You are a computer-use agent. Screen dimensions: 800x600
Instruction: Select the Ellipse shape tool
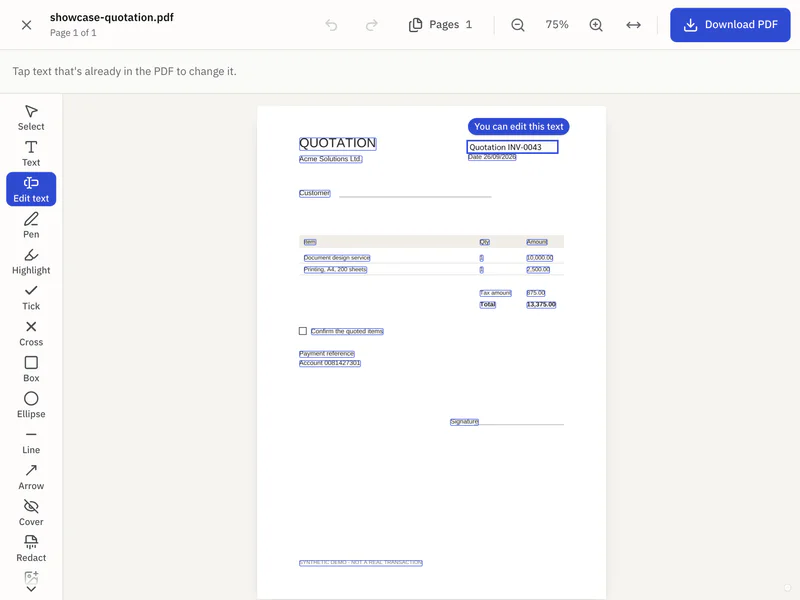pyautogui.click(x=31, y=405)
